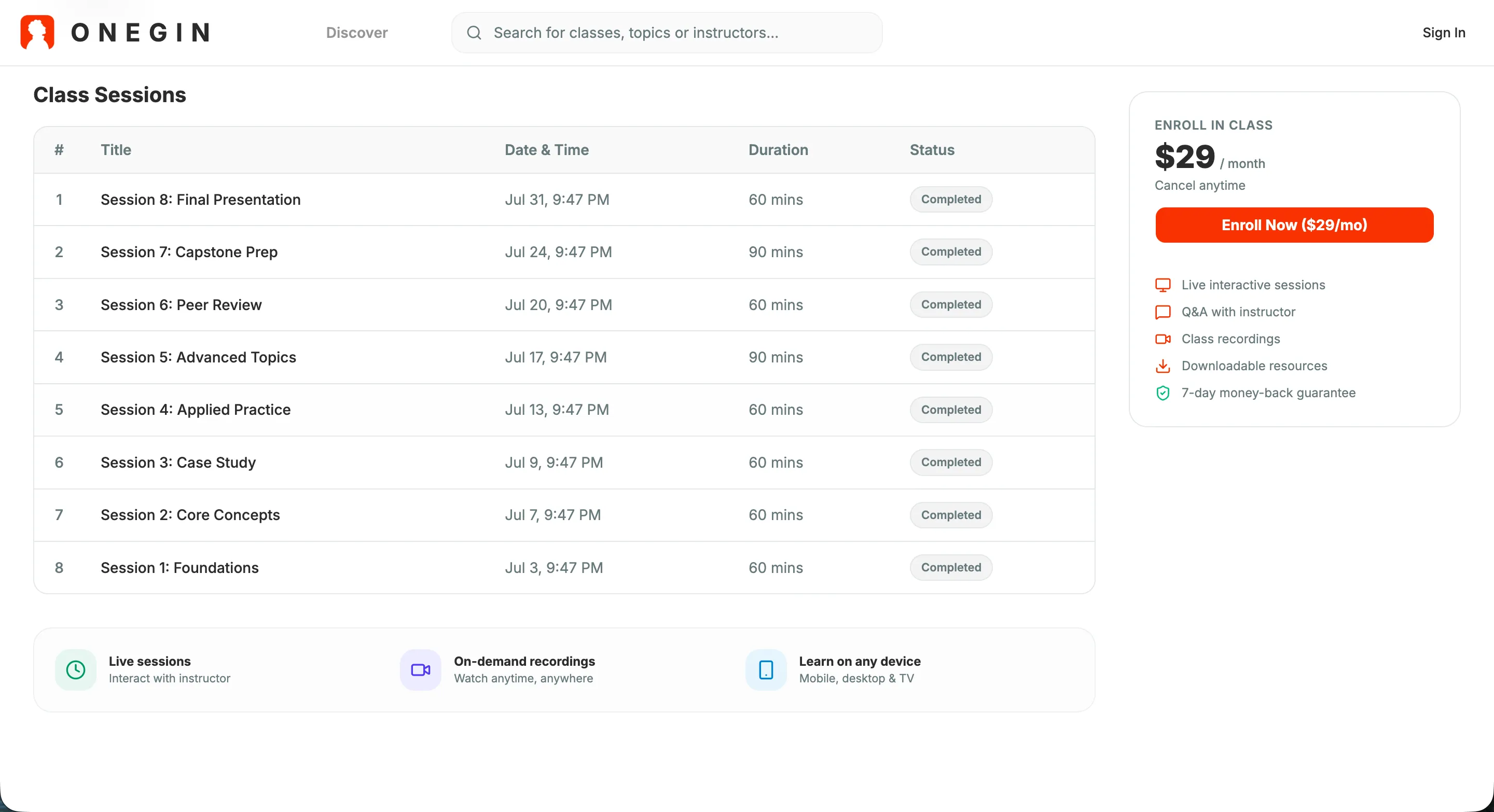Click Completed badge for Session 8
1494x812 pixels.
pos(950,200)
